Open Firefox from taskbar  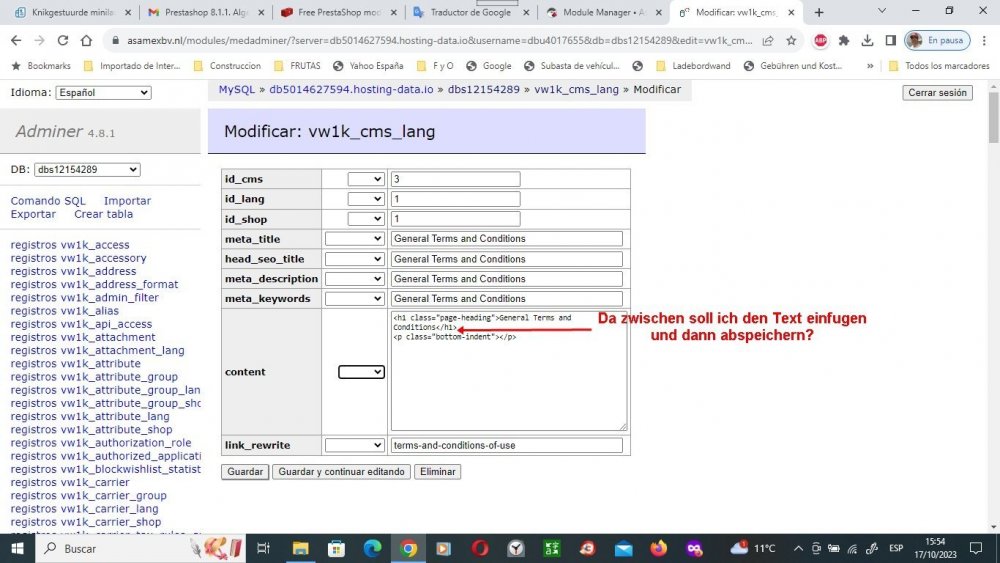click(659, 548)
